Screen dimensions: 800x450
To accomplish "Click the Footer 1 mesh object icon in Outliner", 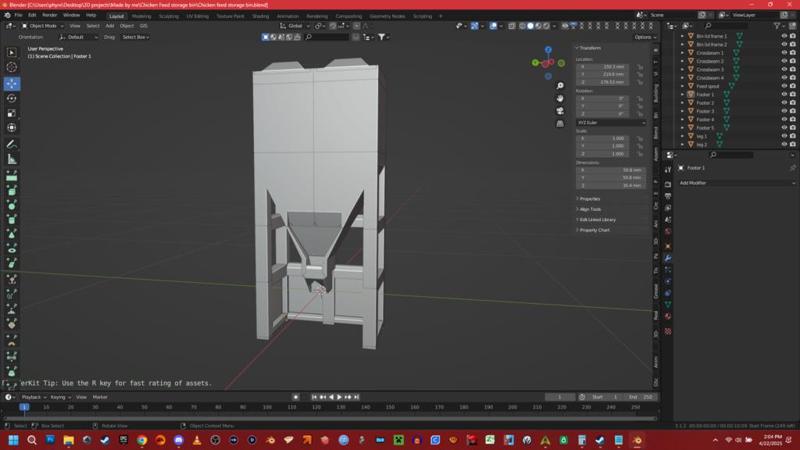I will [691, 94].
